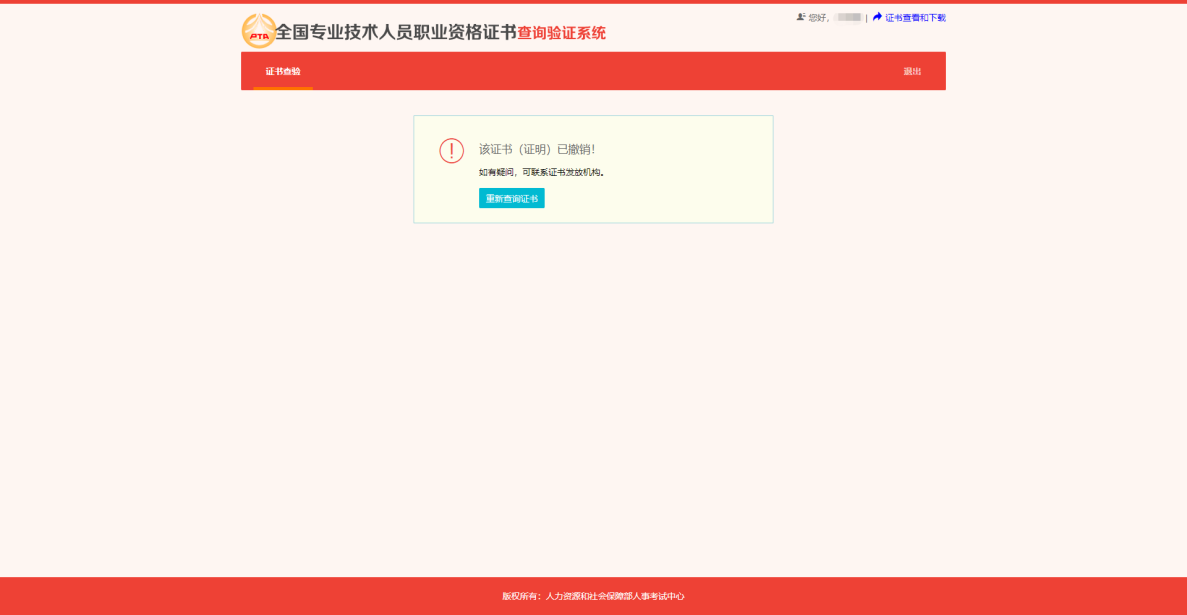Click the 重新查询证书 button
This screenshot has height=615, width=1187.
[511, 198]
